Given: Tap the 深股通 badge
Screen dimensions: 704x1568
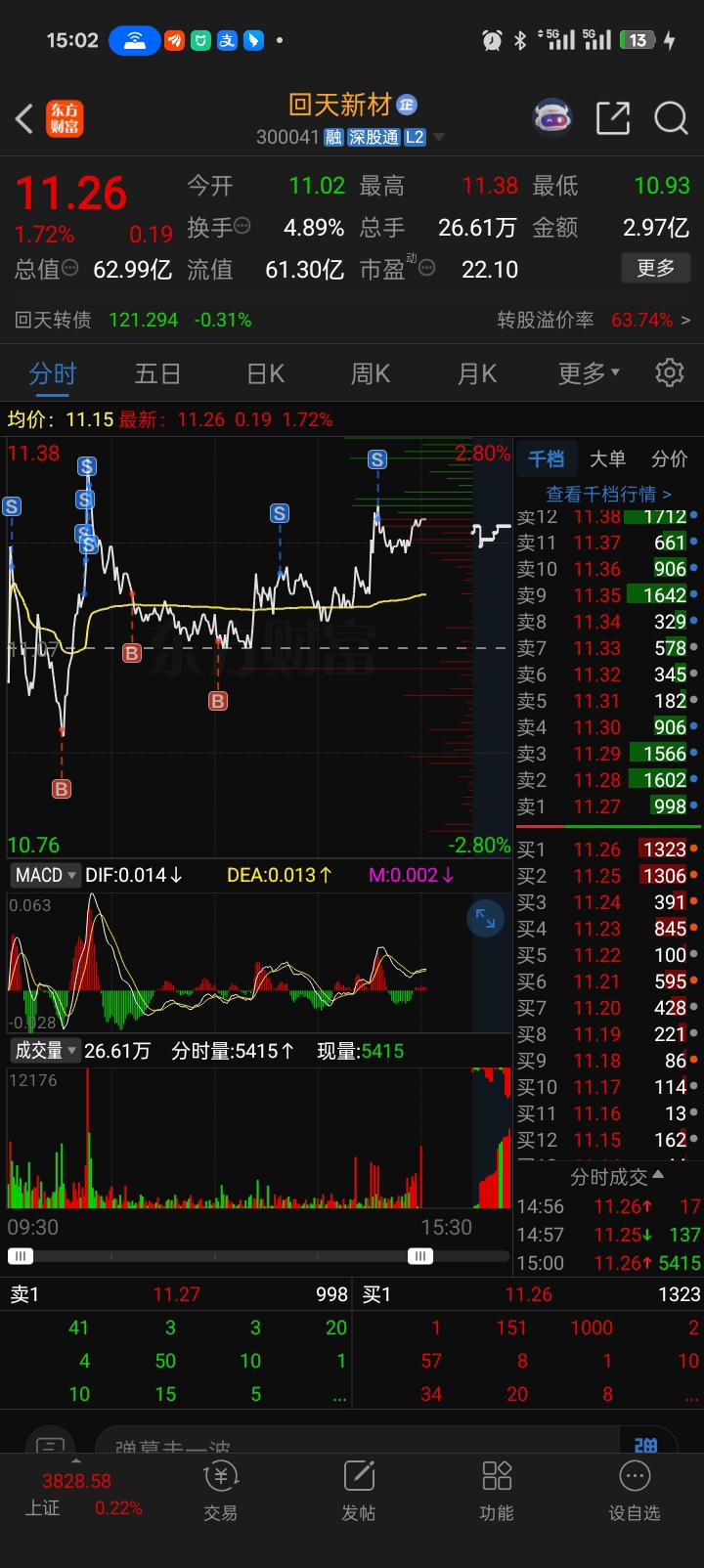Looking at the screenshot, I should (374, 138).
